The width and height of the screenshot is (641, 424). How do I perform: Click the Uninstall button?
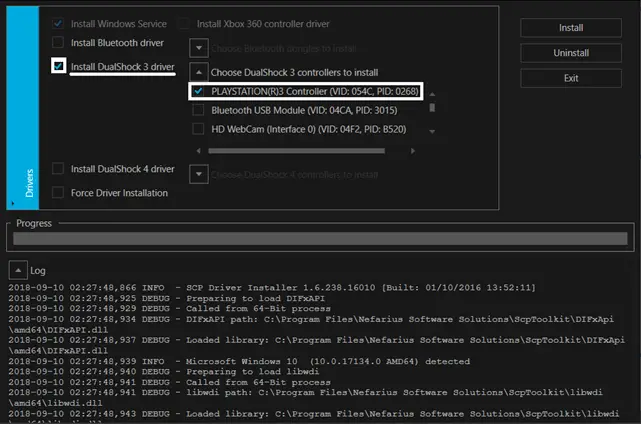[x=571, y=53]
